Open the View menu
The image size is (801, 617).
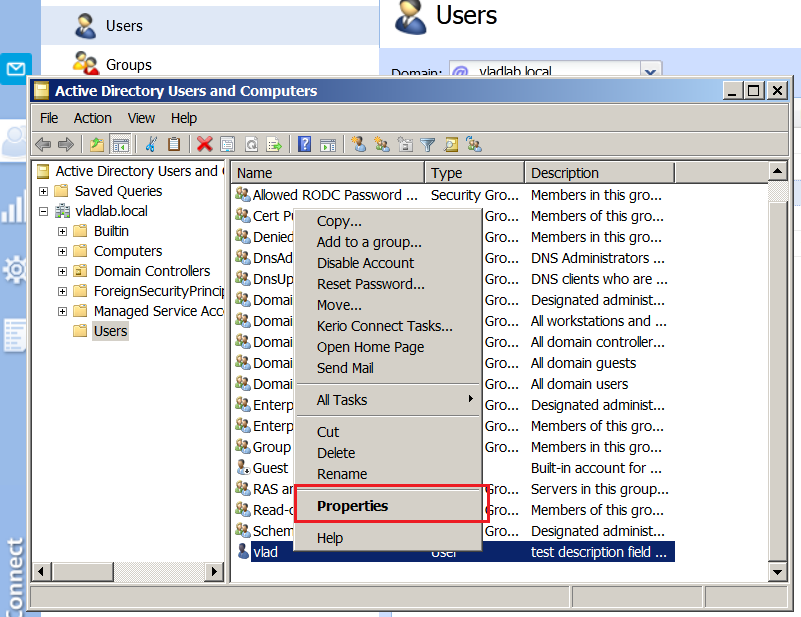tap(141, 118)
